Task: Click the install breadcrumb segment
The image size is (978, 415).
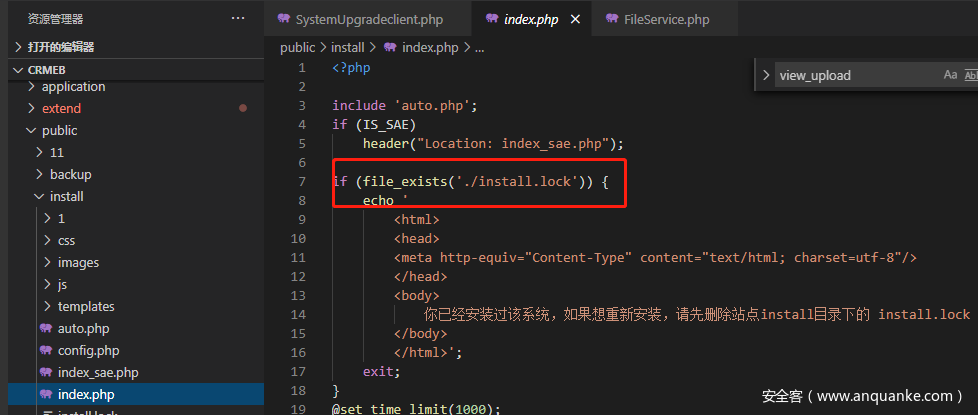Action: [x=347, y=47]
